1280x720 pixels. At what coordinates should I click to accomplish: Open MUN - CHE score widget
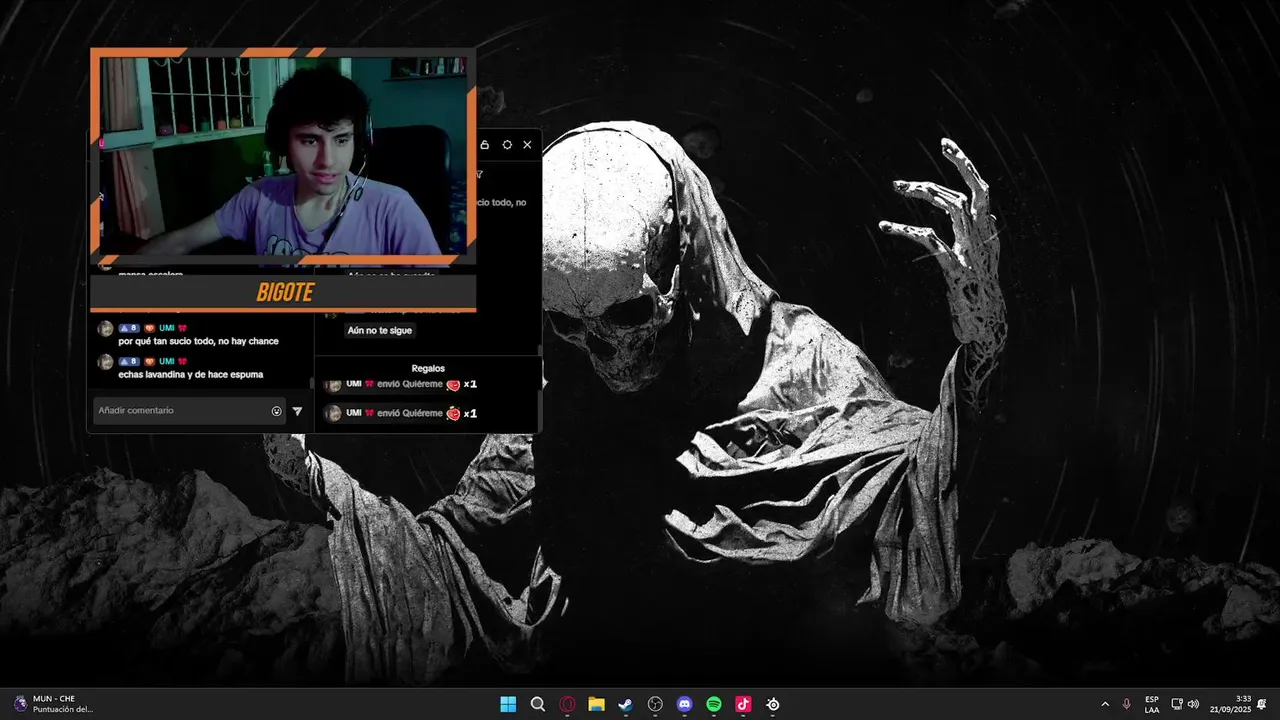53,704
